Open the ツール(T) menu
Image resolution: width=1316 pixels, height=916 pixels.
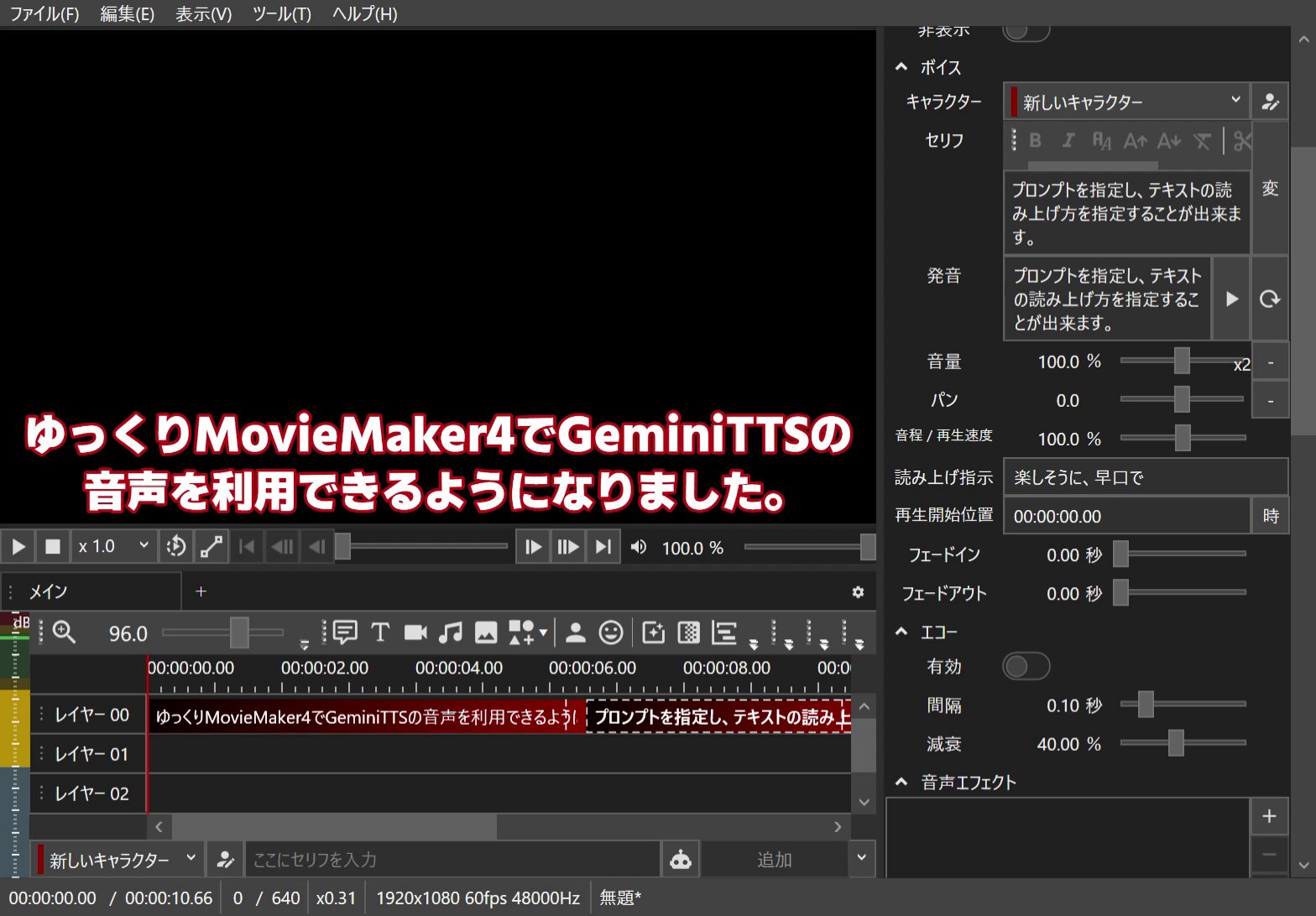(282, 13)
